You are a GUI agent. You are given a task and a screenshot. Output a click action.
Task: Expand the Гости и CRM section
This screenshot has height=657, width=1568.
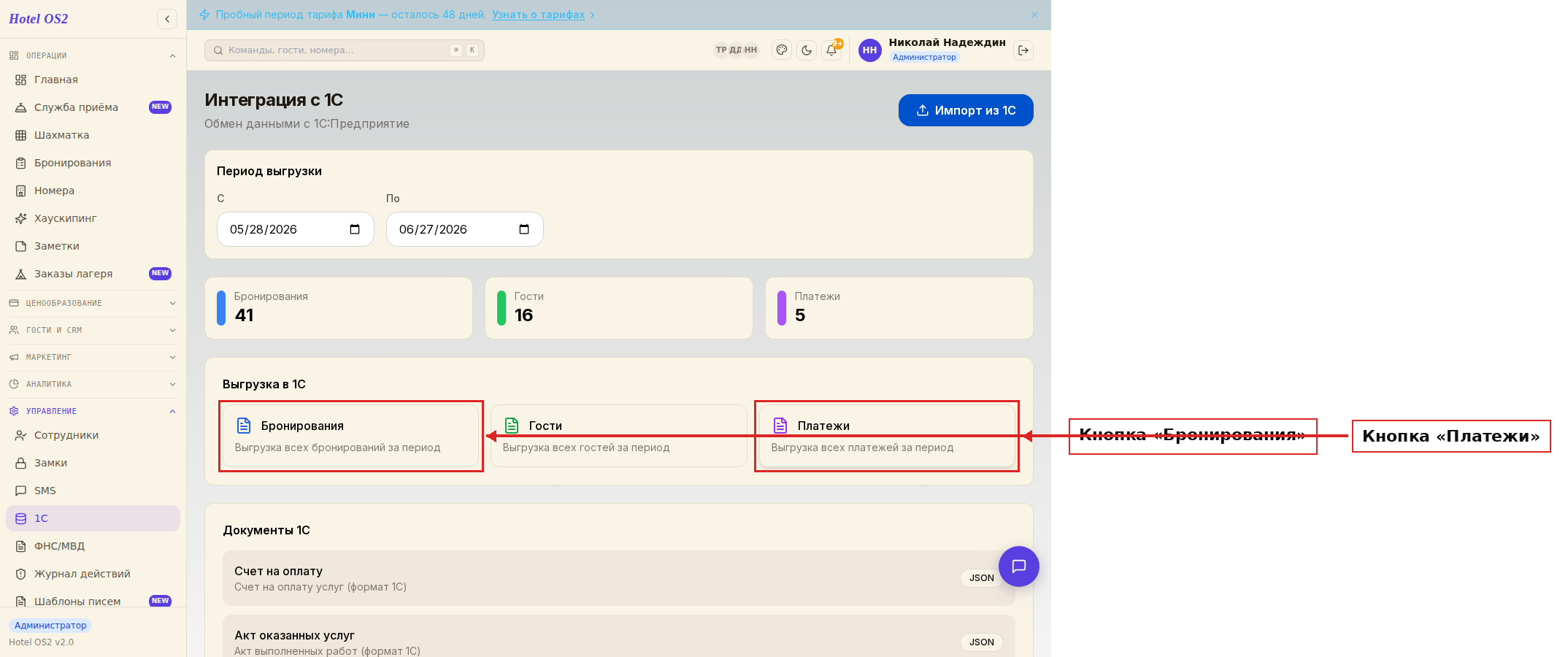(93, 330)
